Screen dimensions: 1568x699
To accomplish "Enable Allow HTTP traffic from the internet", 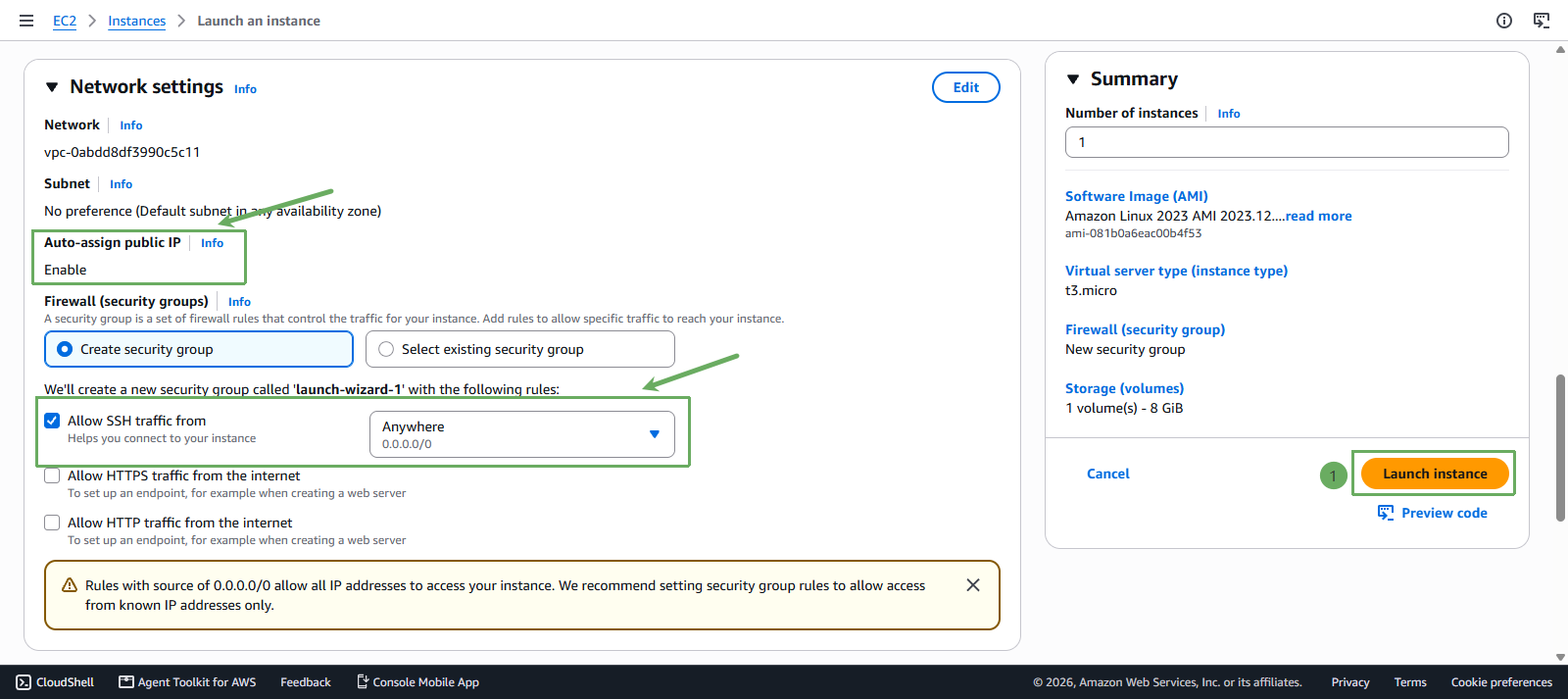I will [52, 523].
